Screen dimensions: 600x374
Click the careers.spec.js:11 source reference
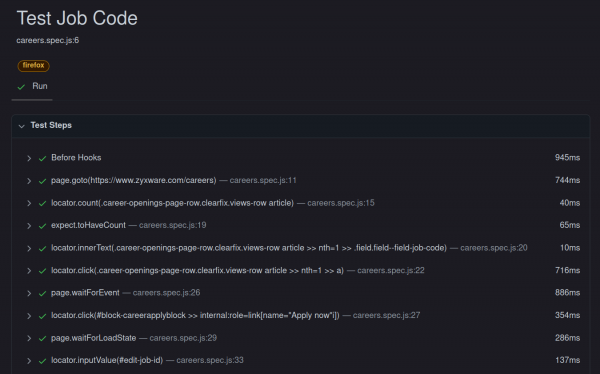tap(263, 180)
